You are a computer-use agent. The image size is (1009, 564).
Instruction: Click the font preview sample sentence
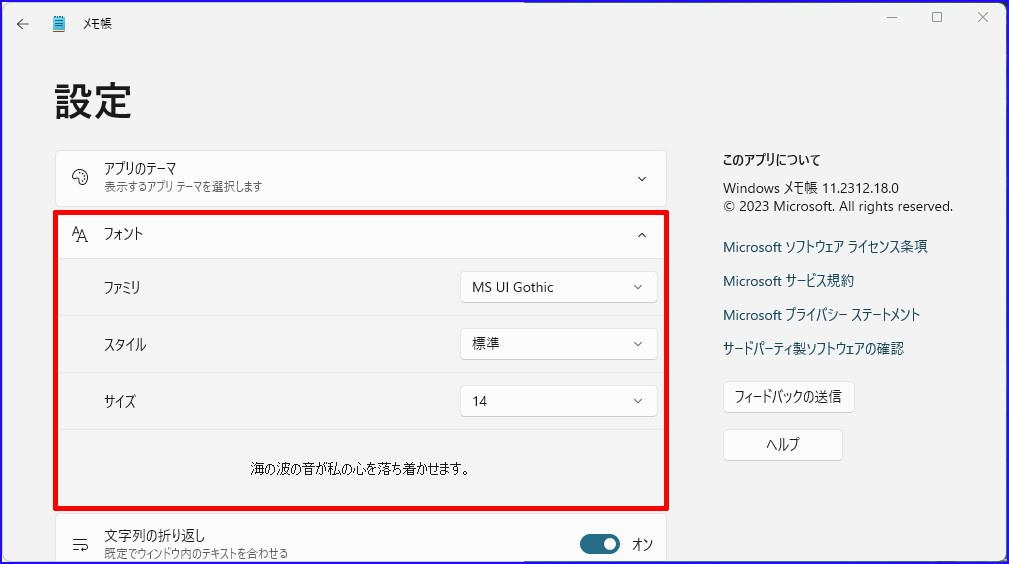360,469
